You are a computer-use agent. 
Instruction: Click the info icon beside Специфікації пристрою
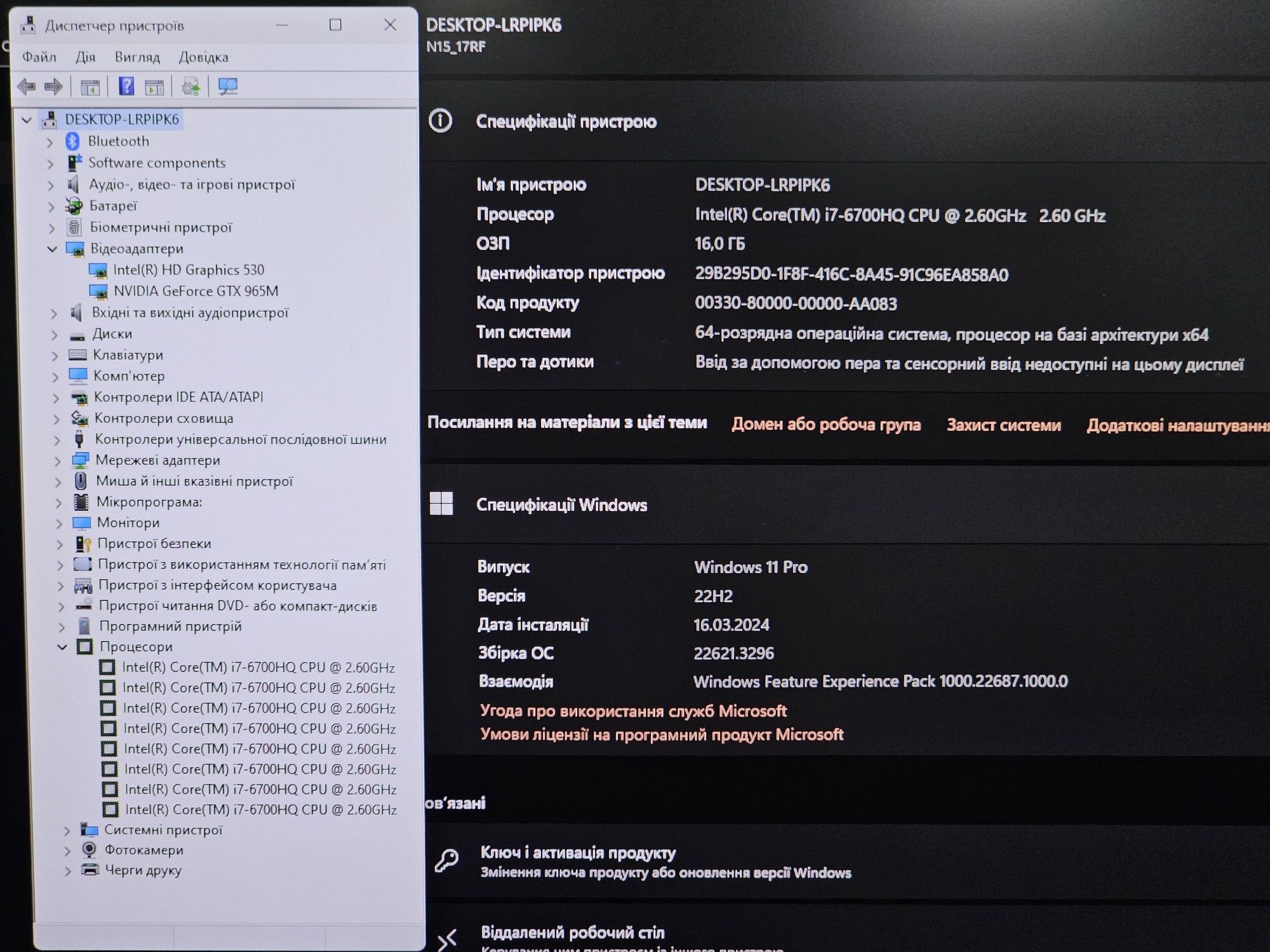[440, 121]
